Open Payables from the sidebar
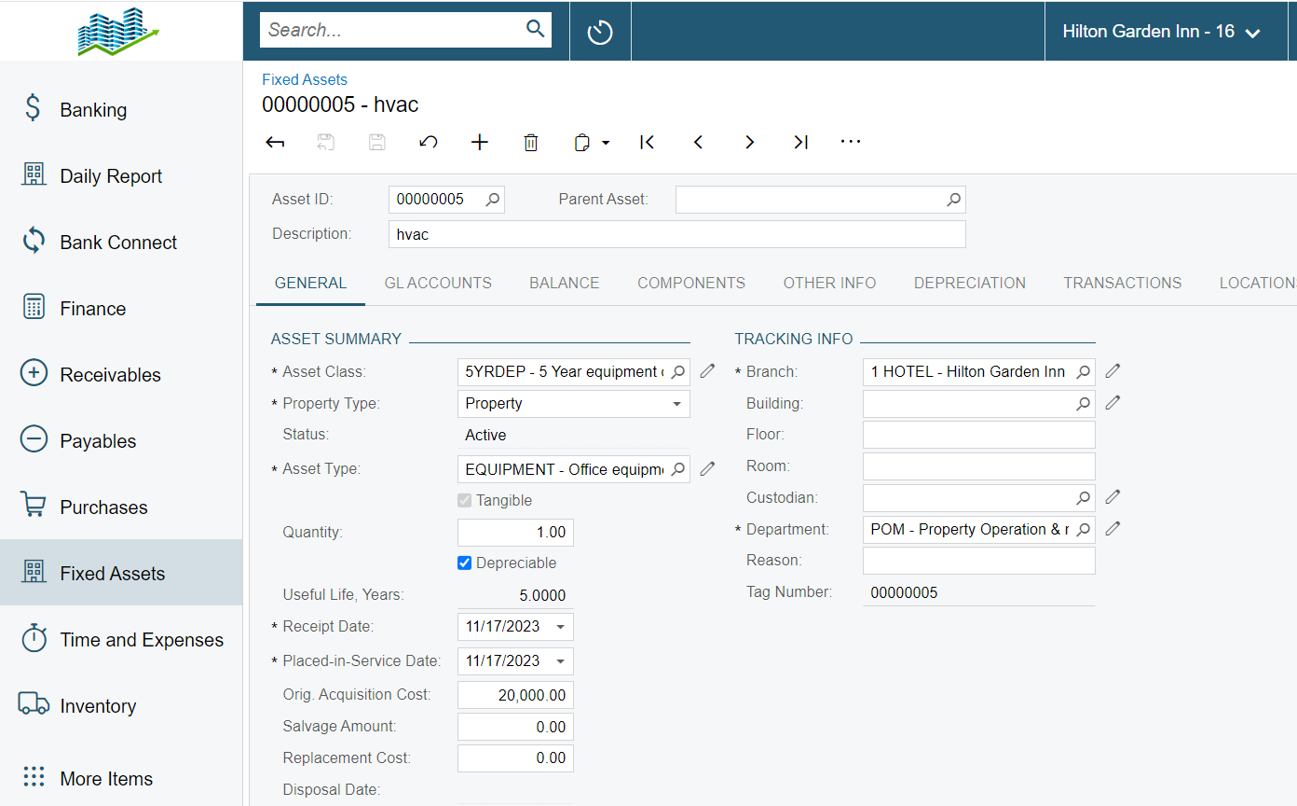The image size is (1297, 806). 98,441
